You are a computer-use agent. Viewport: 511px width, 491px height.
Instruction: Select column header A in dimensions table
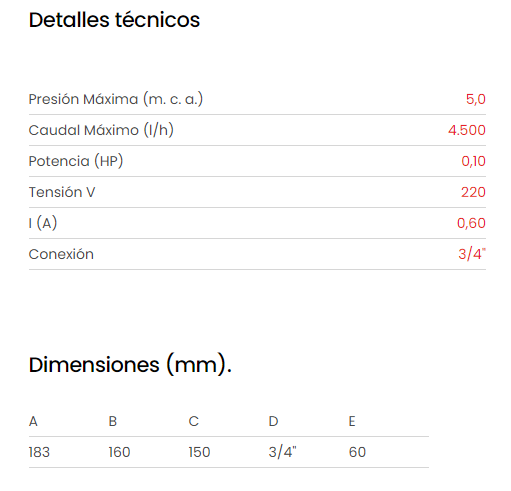tap(33, 421)
